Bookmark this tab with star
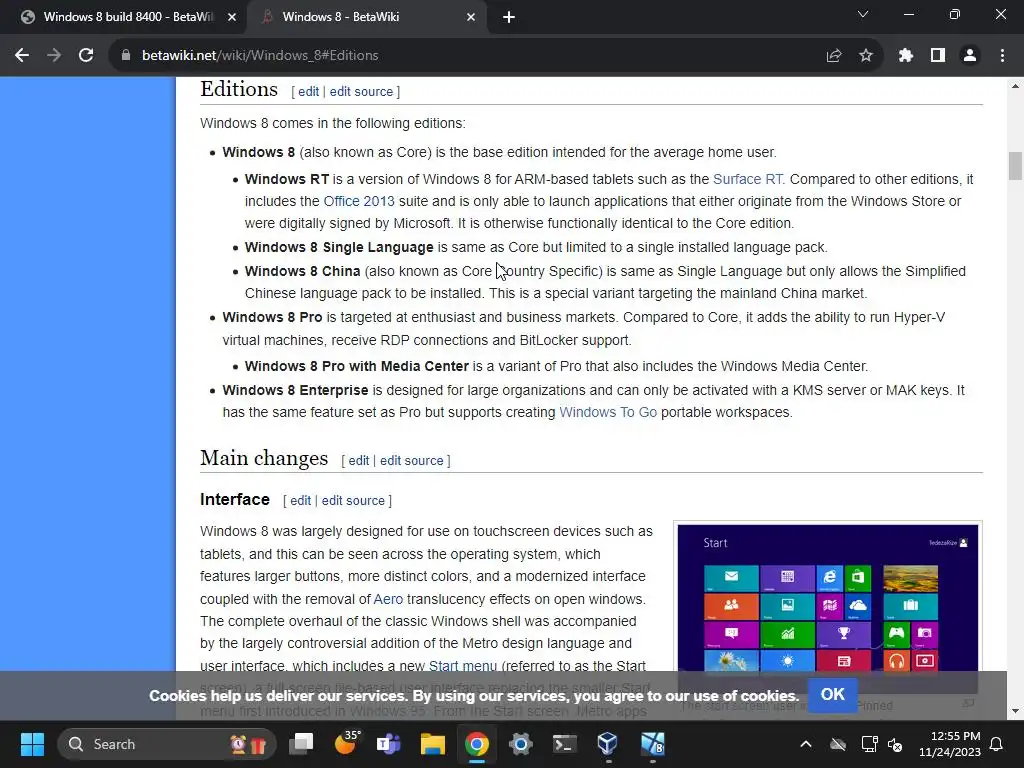Viewport: 1024px width, 768px height. pyautogui.click(x=866, y=56)
